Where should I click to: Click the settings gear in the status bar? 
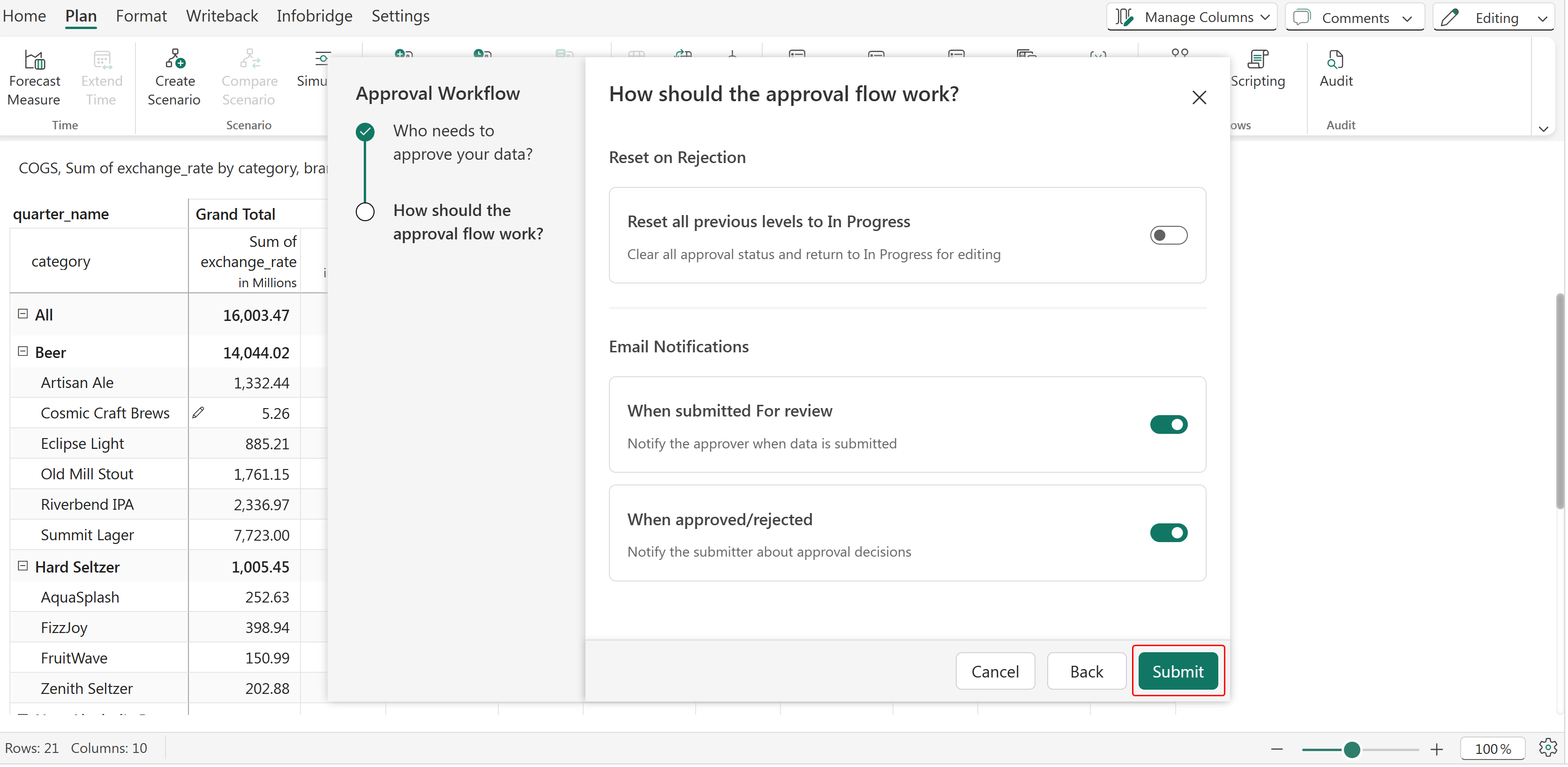click(1547, 747)
